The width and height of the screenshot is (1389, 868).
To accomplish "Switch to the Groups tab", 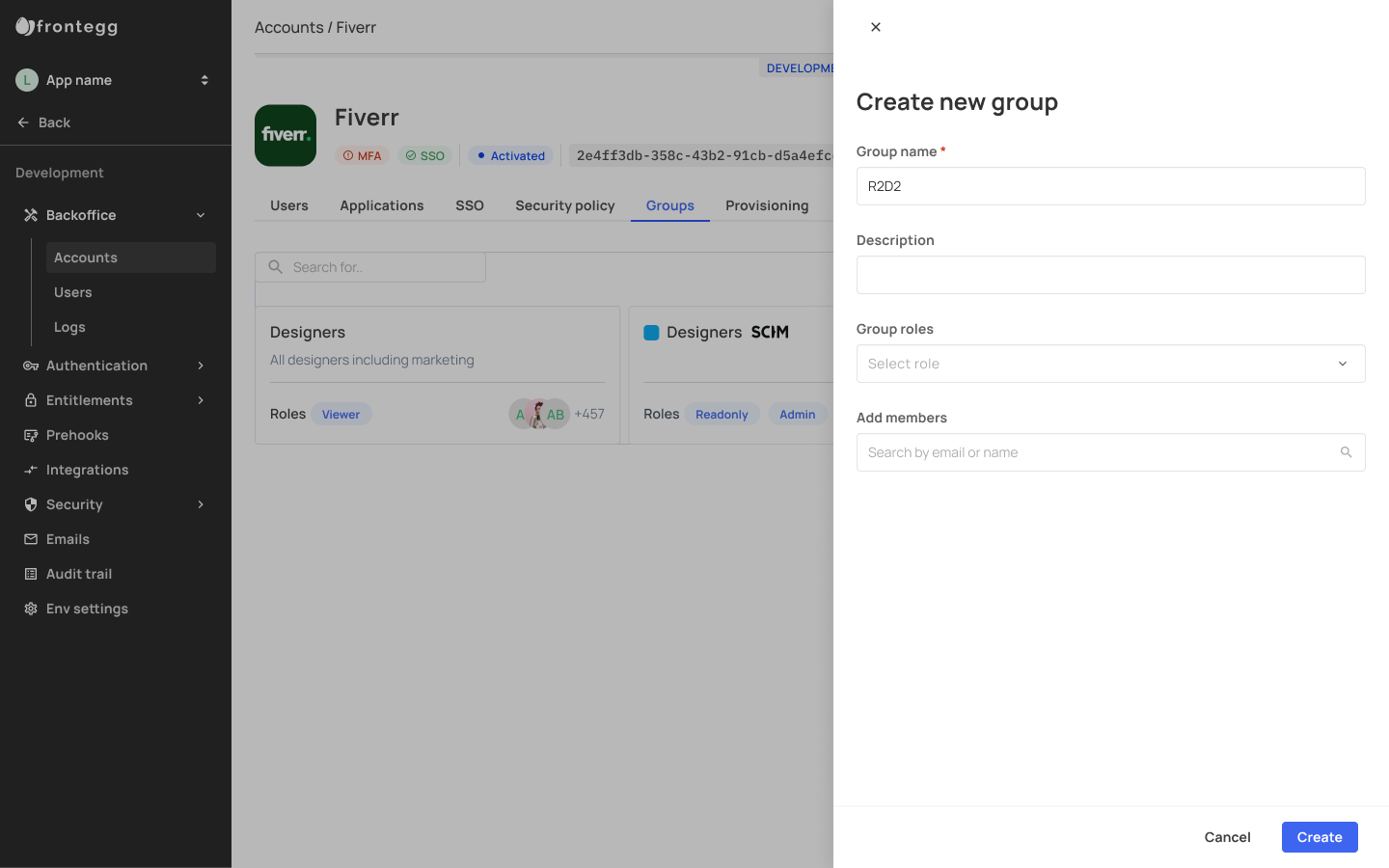I will (x=670, y=205).
